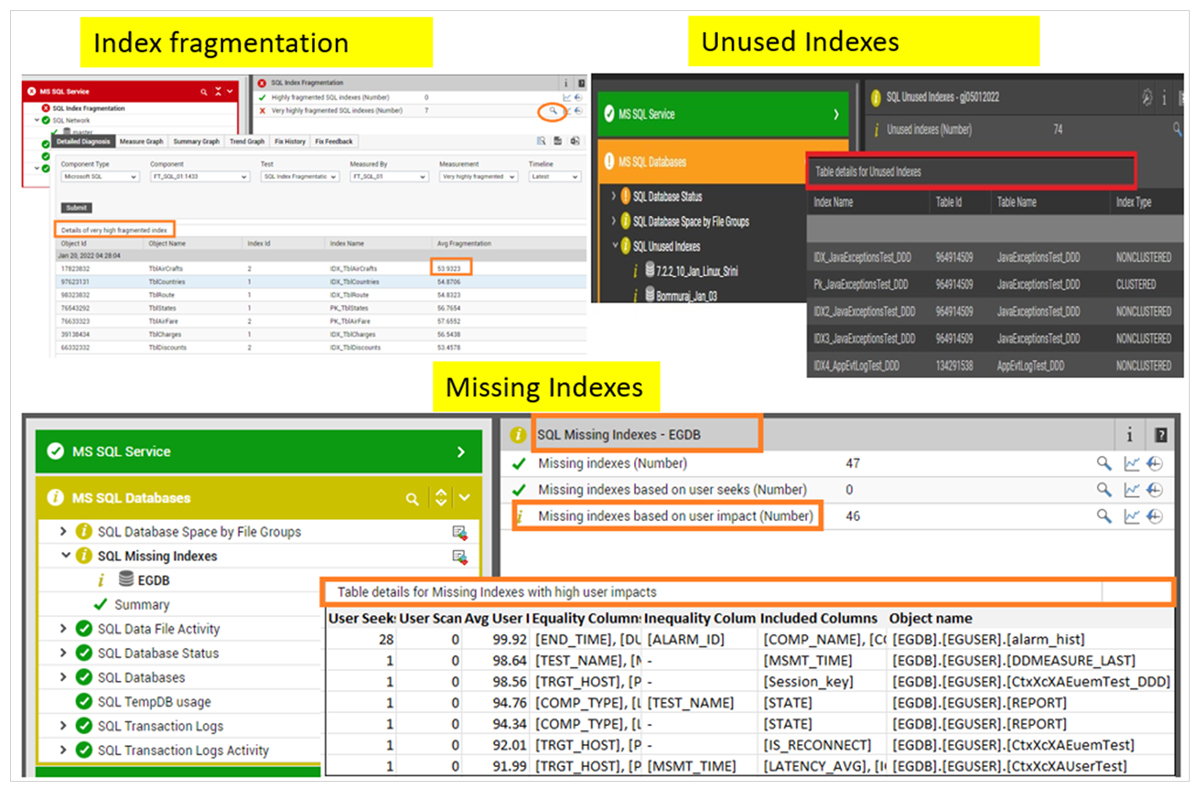Open Component dropdown showing FT_SQL_01:1433
The height and width of the screenshot is (792, 1200).
[x=199, y=176]
